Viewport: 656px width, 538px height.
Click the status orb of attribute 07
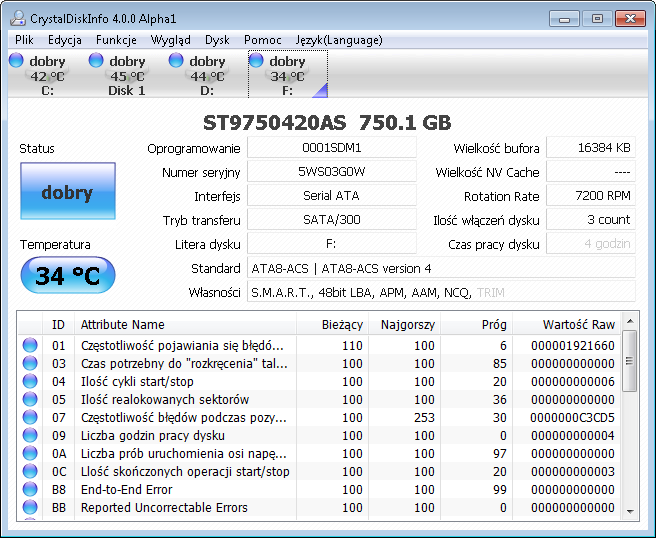(x=30, y=417)
